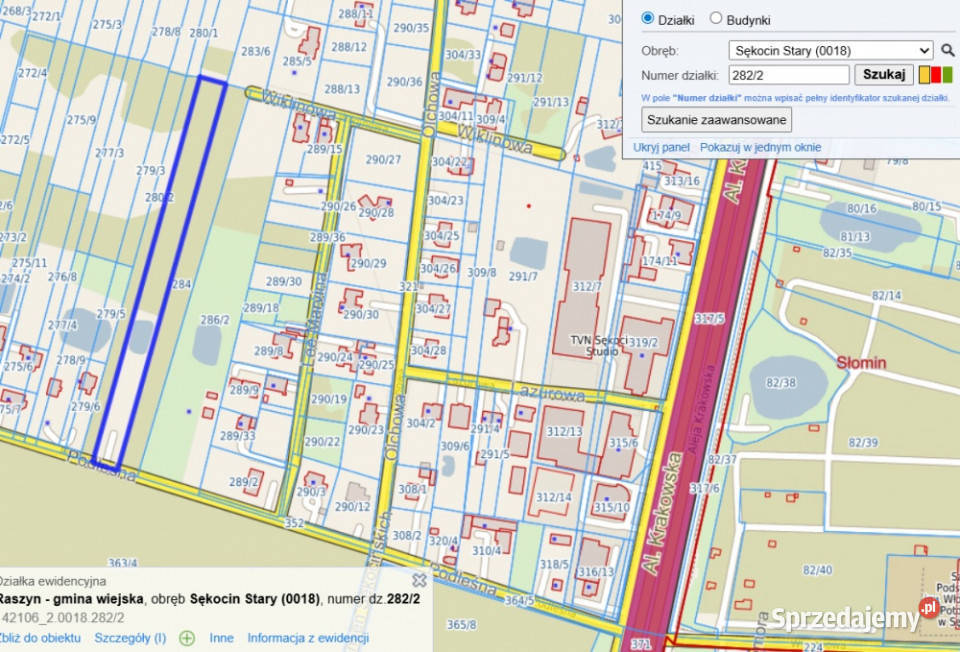This screenshot has height=652, width=960.
Task: Open Informacja z ewidencji link
Action: click(308, 638)
